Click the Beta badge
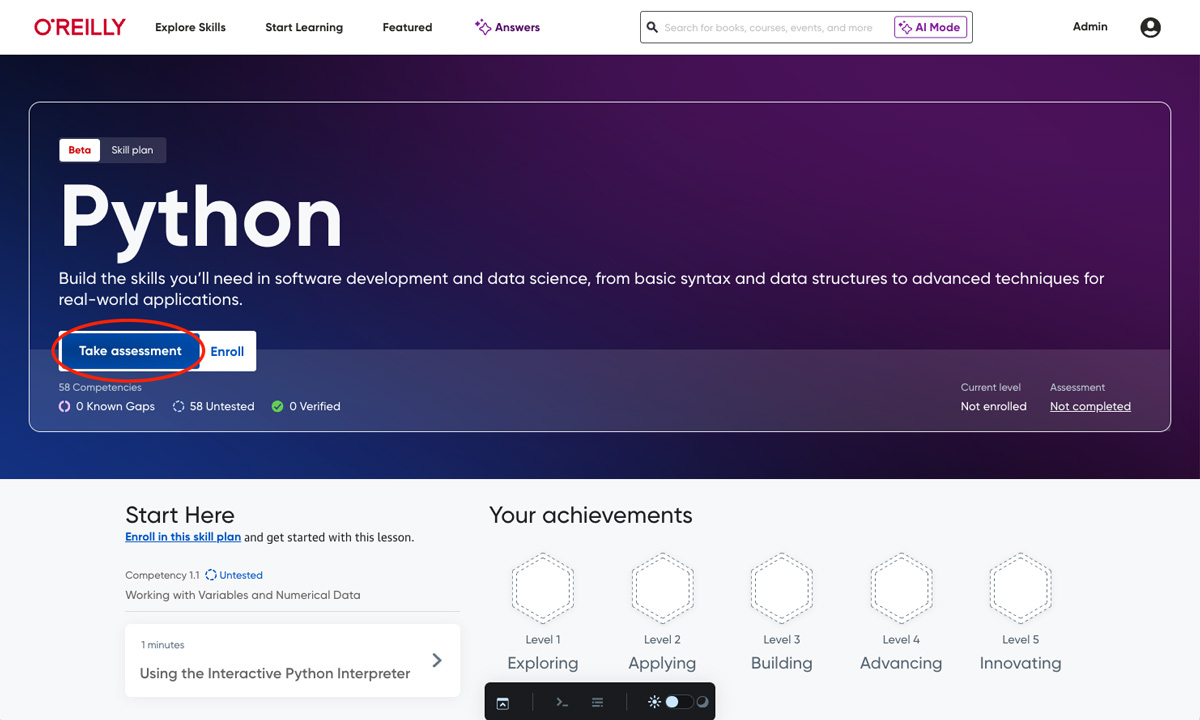The width and height of the screenshot is (1200, 720). point(80,150)
